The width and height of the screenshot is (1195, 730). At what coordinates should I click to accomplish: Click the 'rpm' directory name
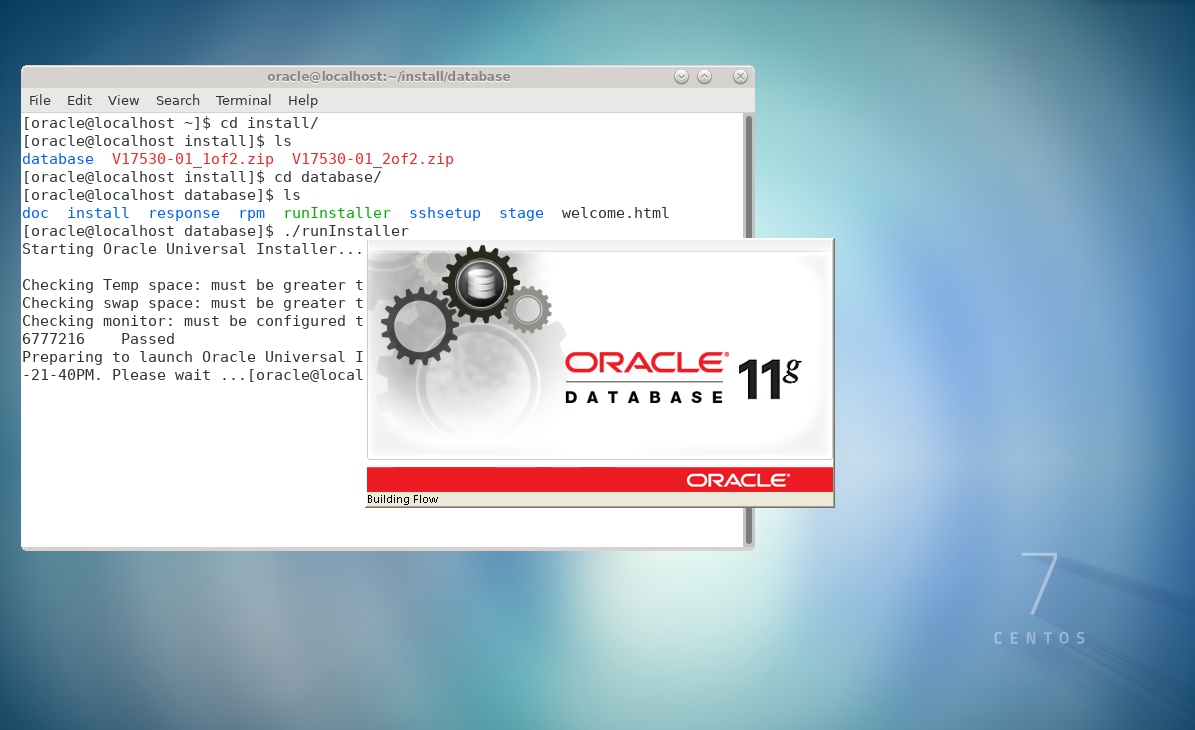click(251, 213)
